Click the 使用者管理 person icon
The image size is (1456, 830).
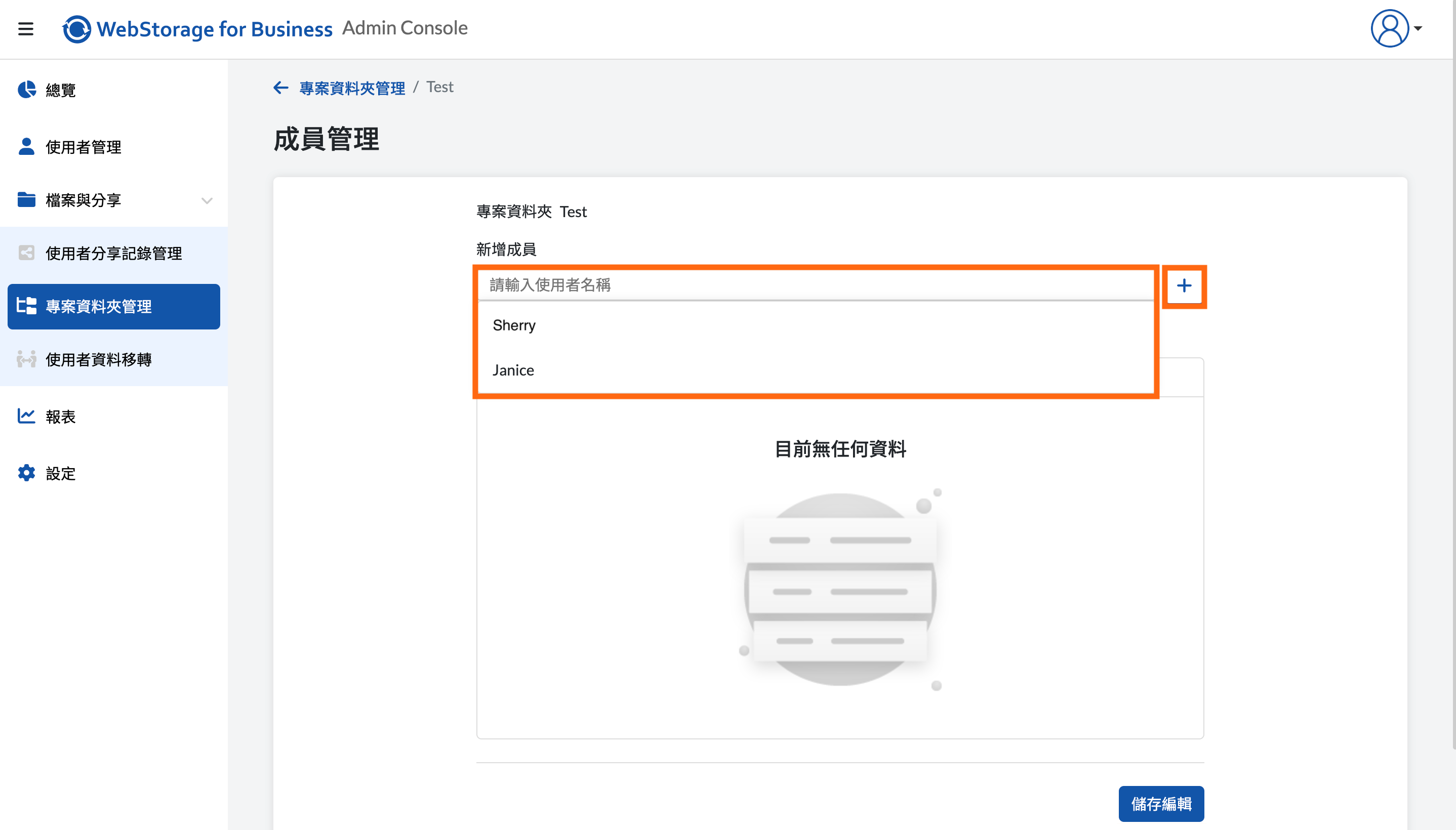26,146
